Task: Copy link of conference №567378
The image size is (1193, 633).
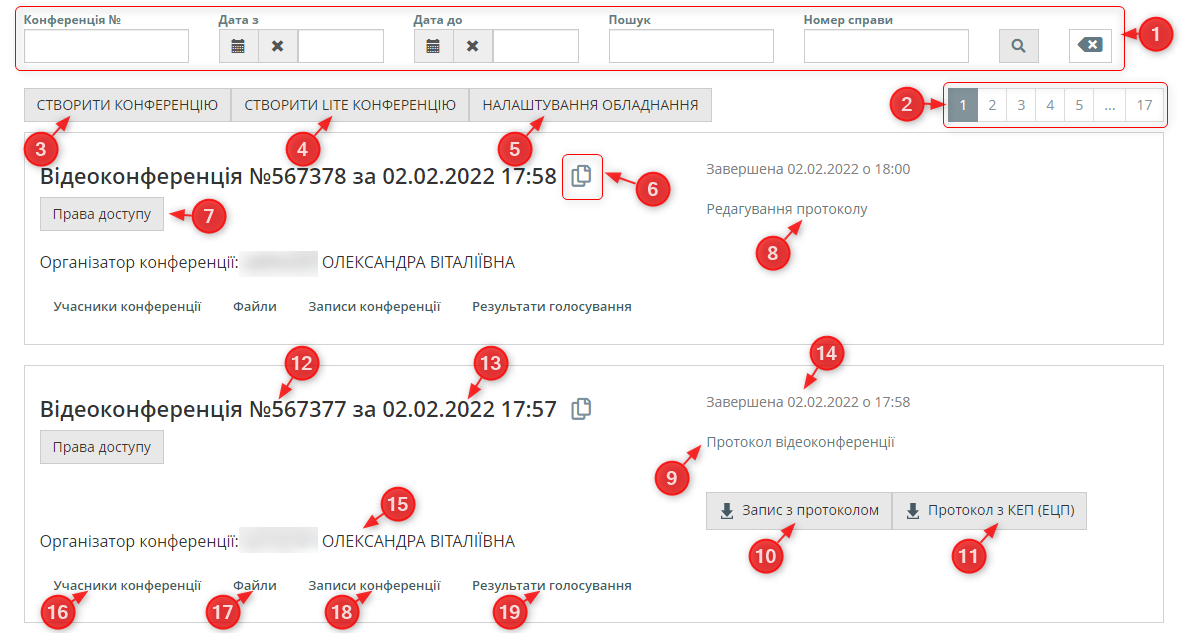Action: (x=582, y=177)
